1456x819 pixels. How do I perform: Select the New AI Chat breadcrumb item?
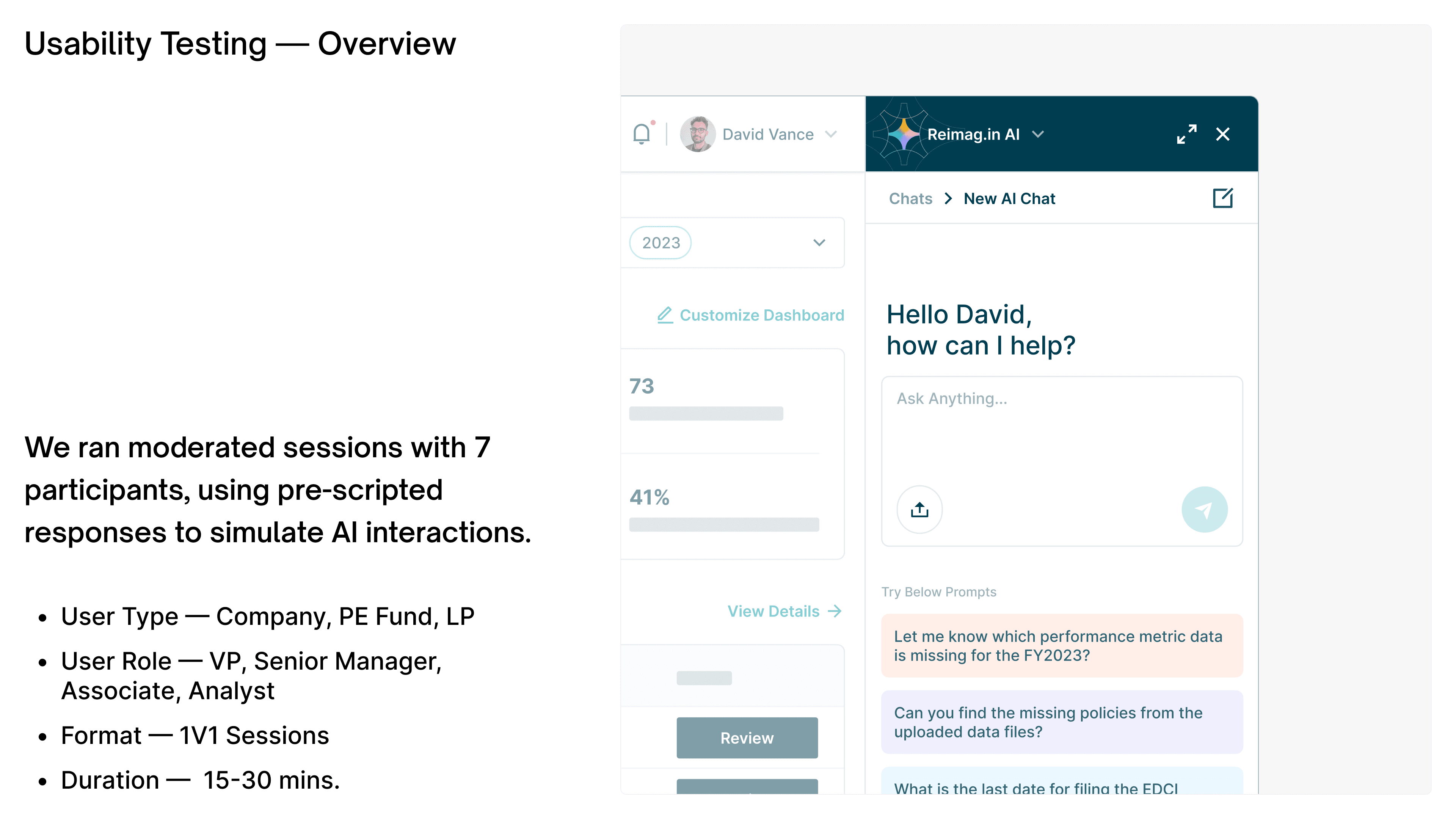click(x=1009, y=198)
